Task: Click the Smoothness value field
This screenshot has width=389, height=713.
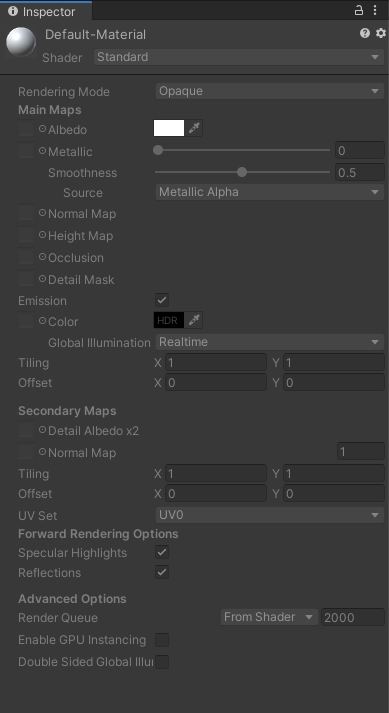Action: 359,173
